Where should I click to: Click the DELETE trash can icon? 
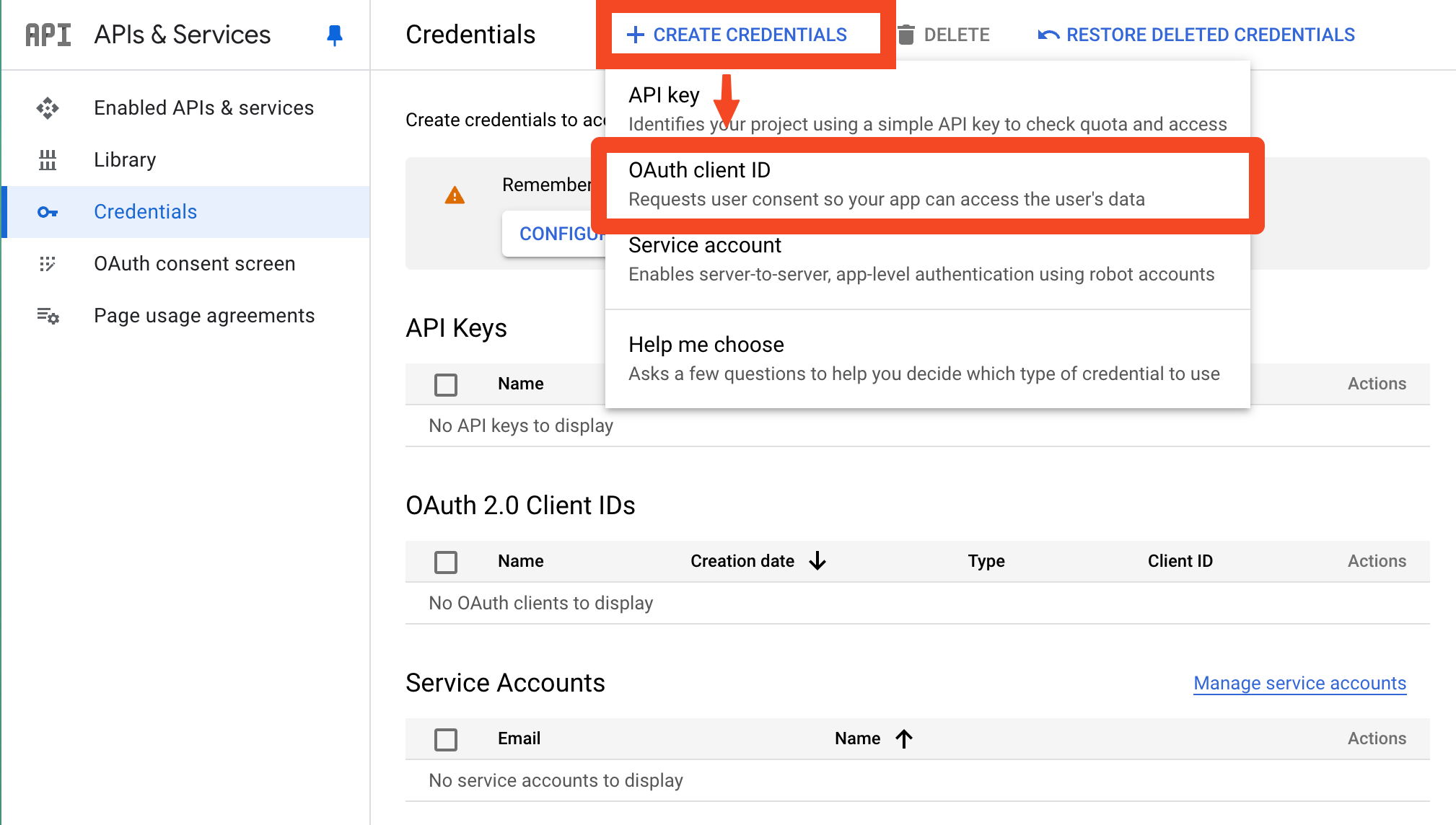tap(908, 34)
